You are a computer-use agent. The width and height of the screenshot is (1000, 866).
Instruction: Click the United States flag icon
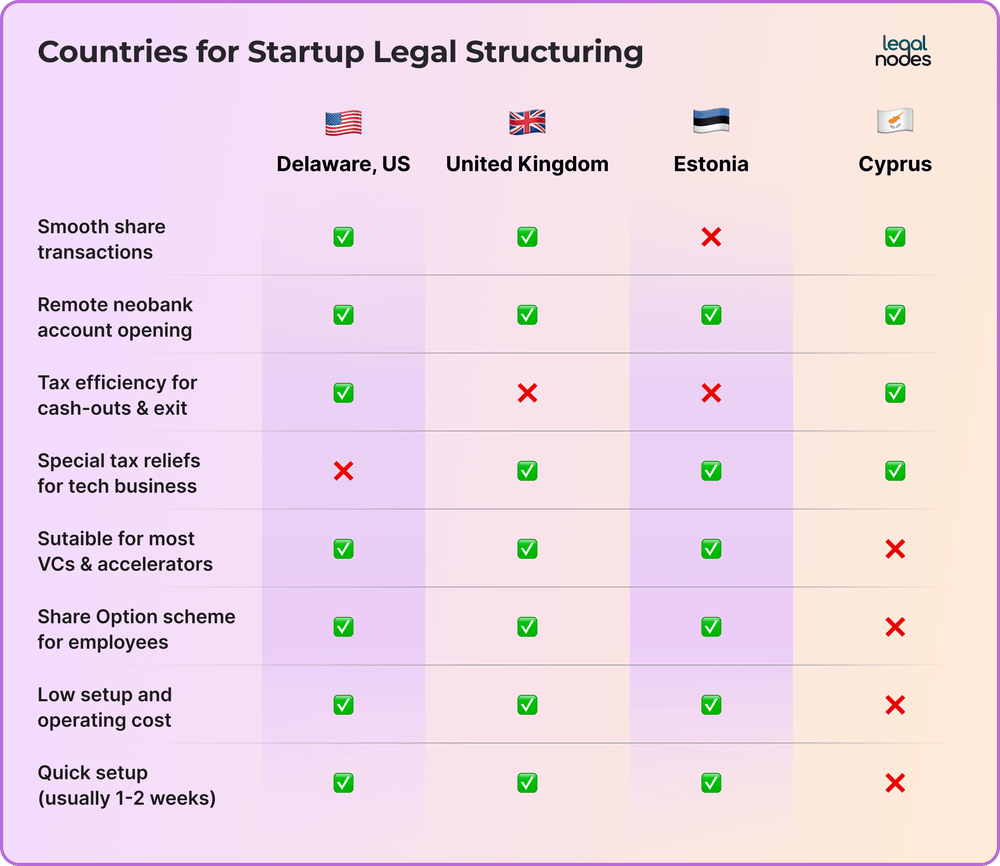click(x=343, y=122)
